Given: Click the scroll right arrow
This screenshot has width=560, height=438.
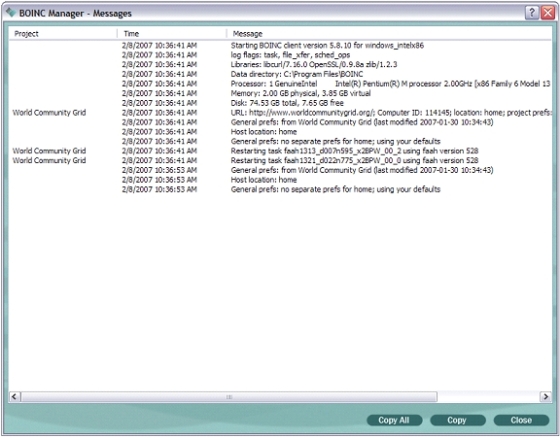Looking at the screenshot, I should pos(545,397).
